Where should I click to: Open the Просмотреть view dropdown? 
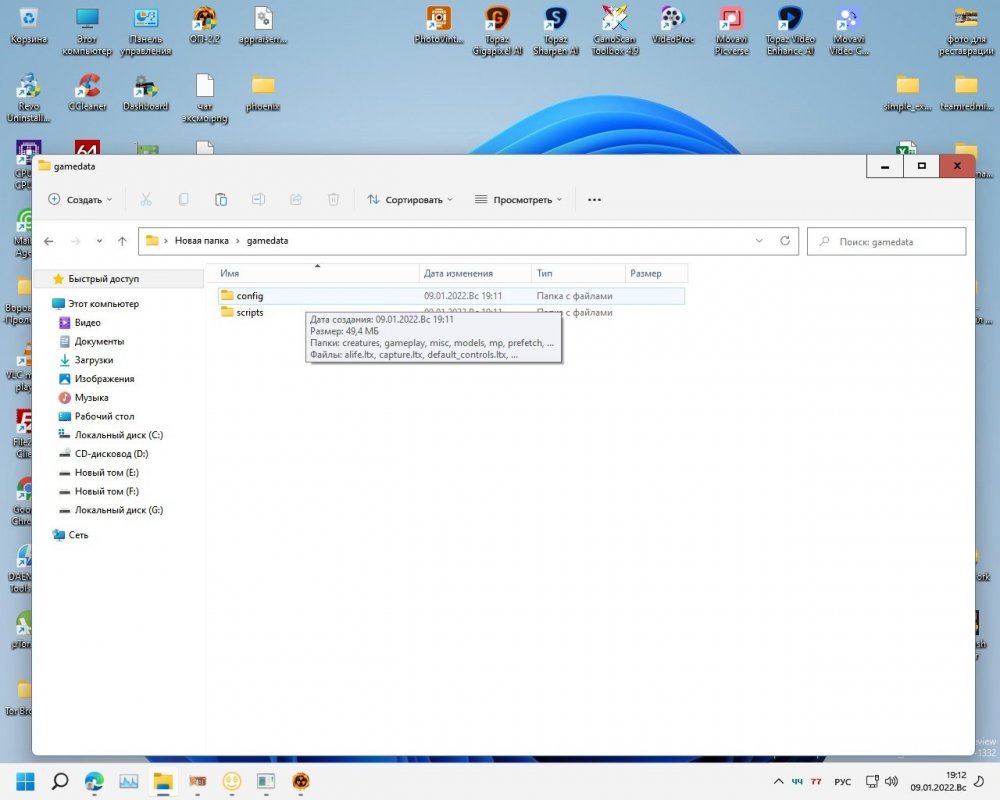[518, 200]
